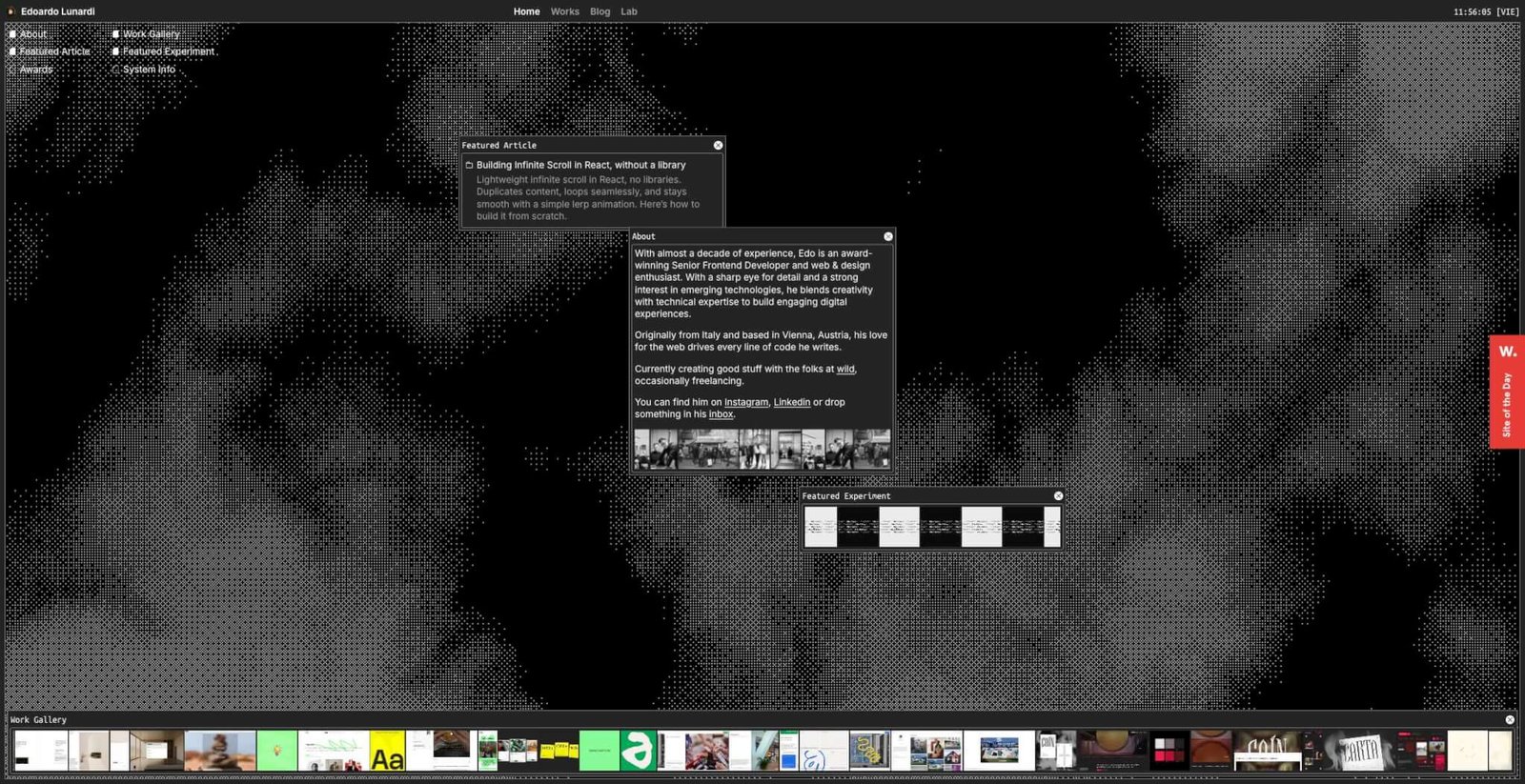The height and width of the screenshot is (784, 1525).
Task: Toggle the Work Gallery checkbox
Action: click(116, 34)
